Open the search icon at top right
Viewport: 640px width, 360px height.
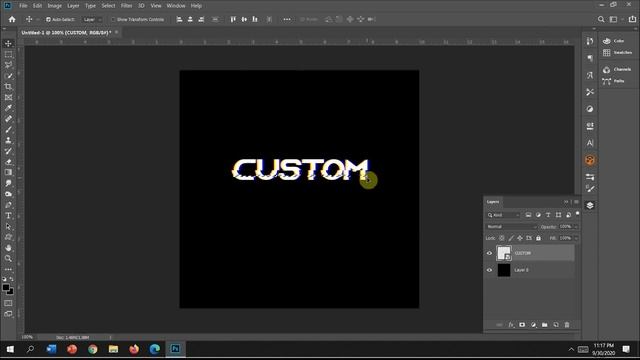[x=601, y=19]
